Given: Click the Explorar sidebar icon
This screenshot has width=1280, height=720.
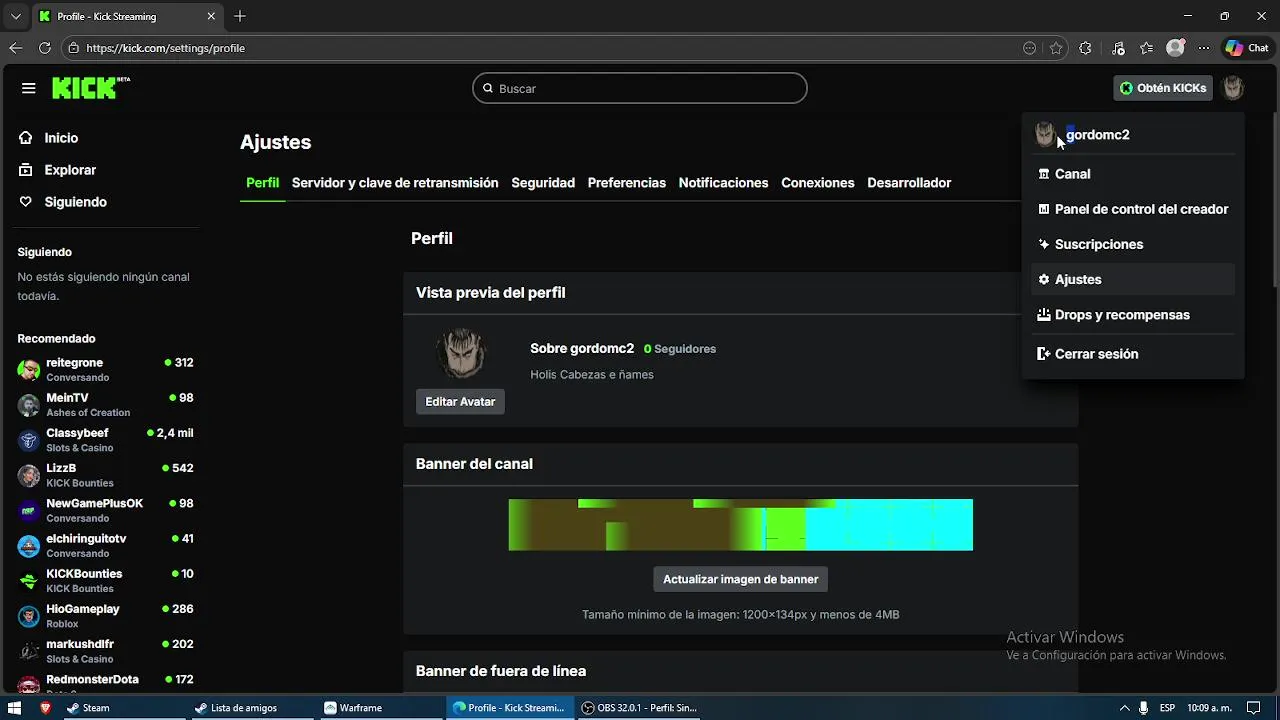Looking at the screenshot, I should [x=26, y=170].
